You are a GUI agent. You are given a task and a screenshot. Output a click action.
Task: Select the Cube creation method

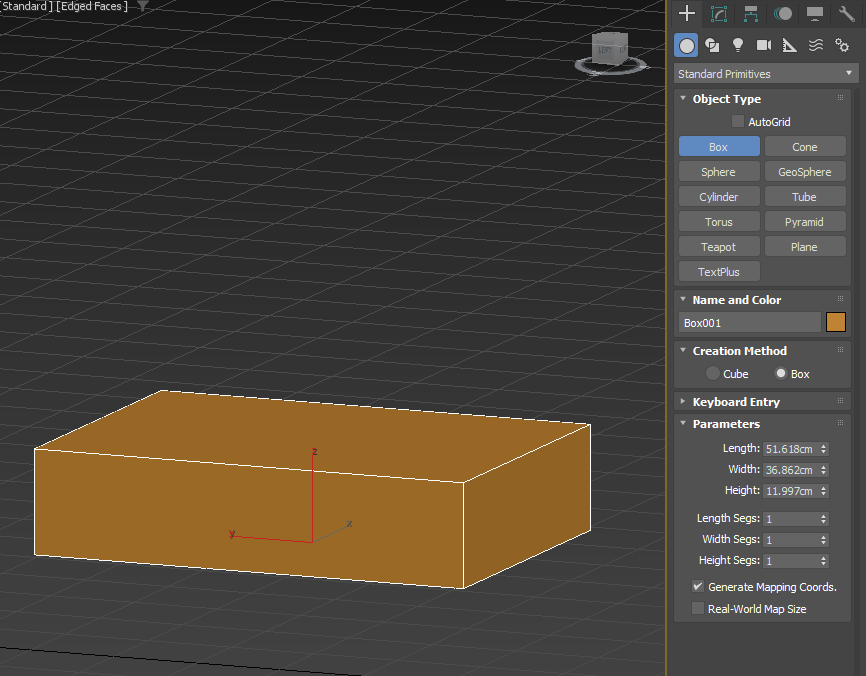tap(713, 374)
